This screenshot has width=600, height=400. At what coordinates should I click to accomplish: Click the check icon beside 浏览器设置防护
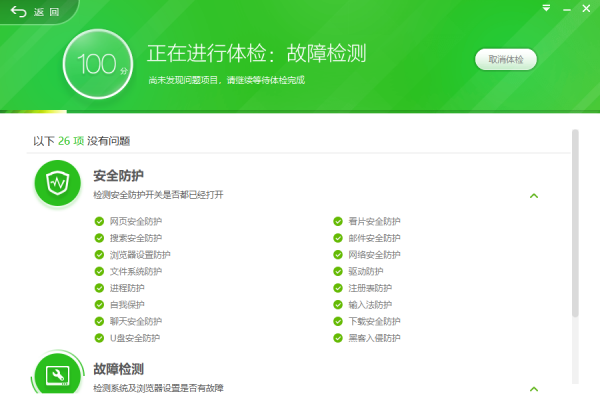pos(99,255)
